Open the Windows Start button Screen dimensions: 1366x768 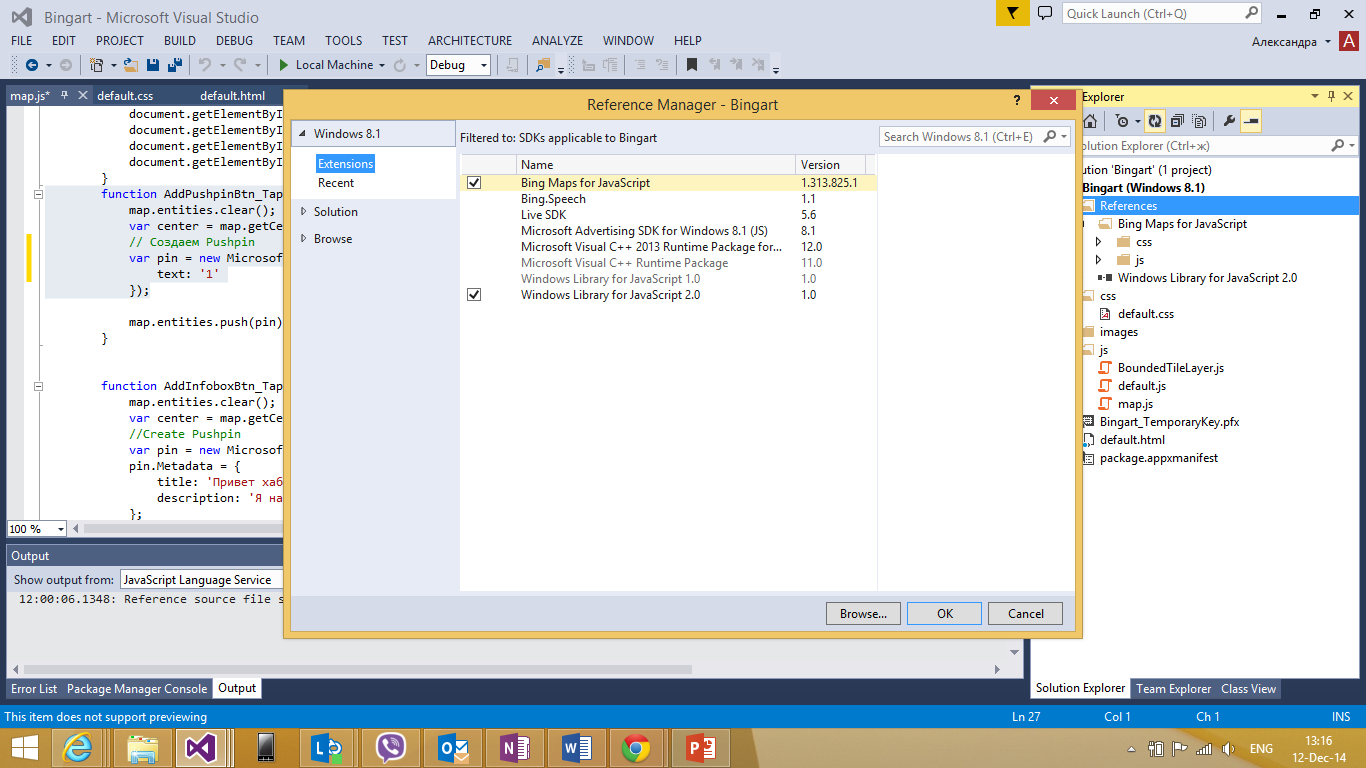click(x=24, y=748)
